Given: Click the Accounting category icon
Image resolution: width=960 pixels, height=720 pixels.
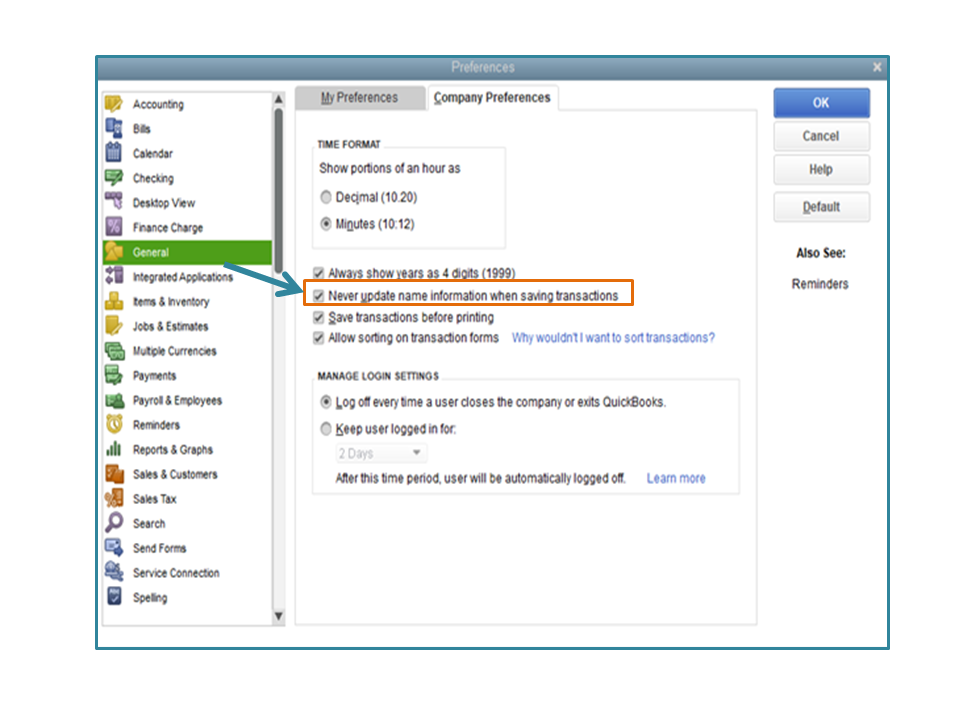Looking at the screenshot, I should click(113, 104).
